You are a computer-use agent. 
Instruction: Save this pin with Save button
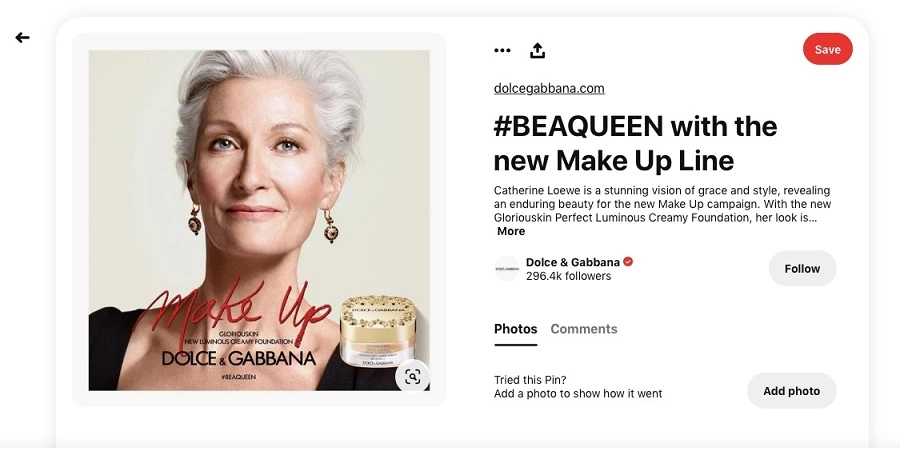(827, 49)
